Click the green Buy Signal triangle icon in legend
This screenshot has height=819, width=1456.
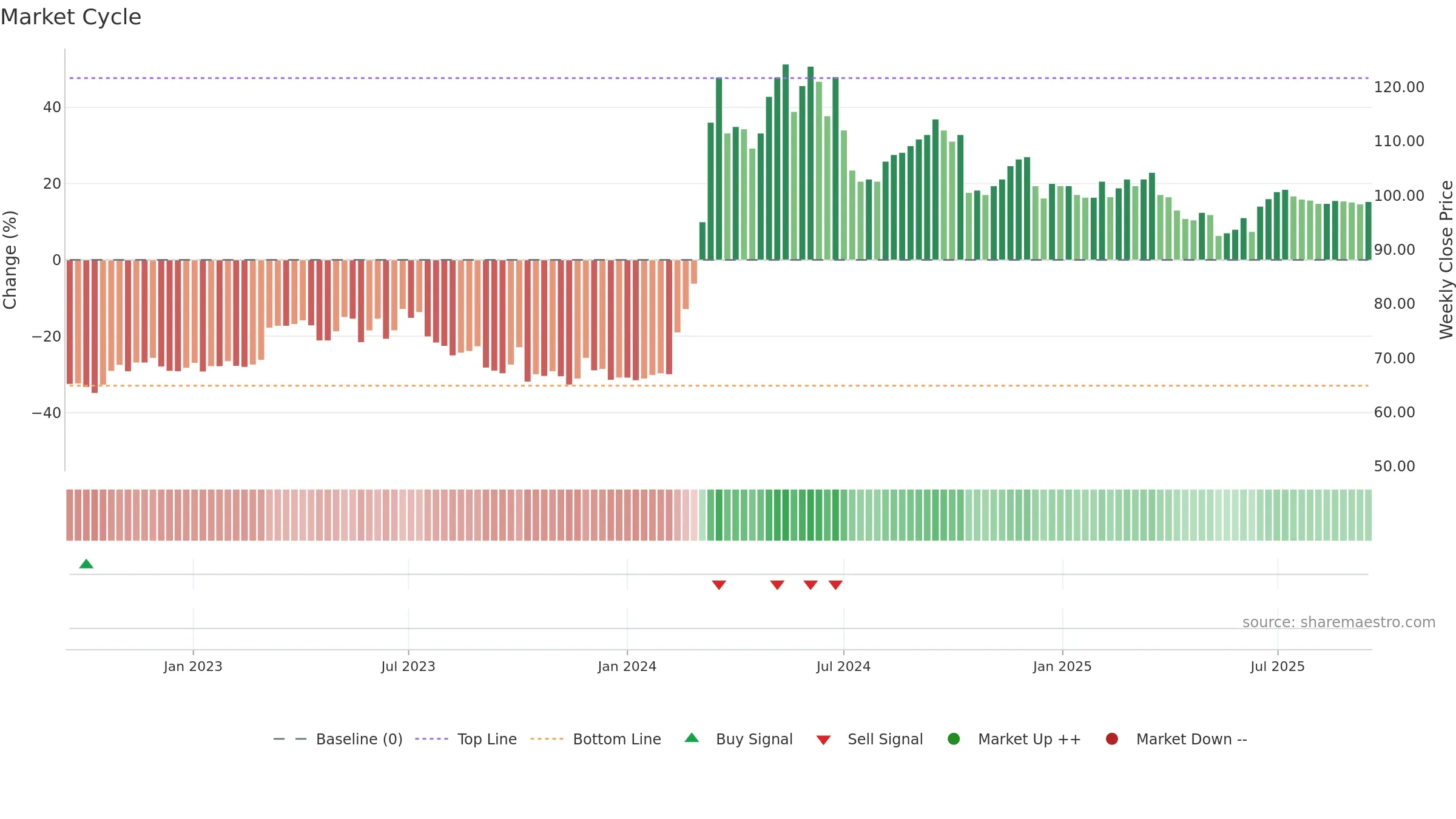(x=692, y=738)
